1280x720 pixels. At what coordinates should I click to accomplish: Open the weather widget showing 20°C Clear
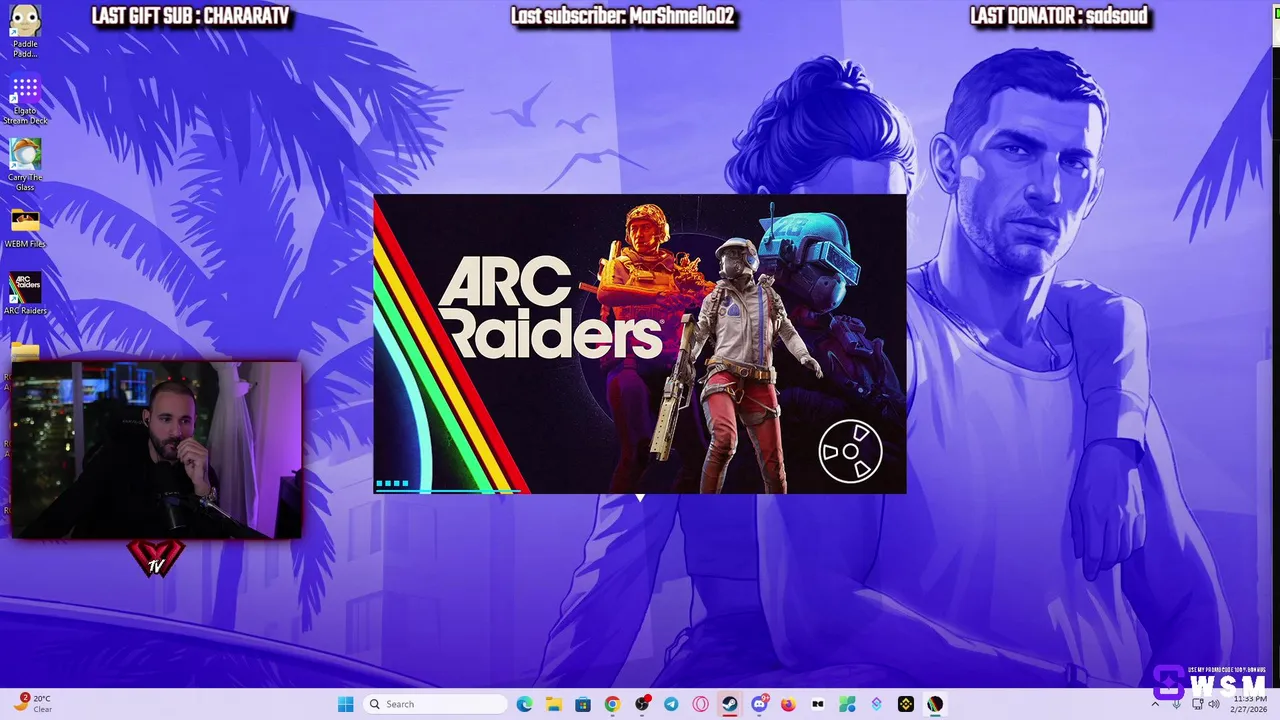[x=34, y=704]
